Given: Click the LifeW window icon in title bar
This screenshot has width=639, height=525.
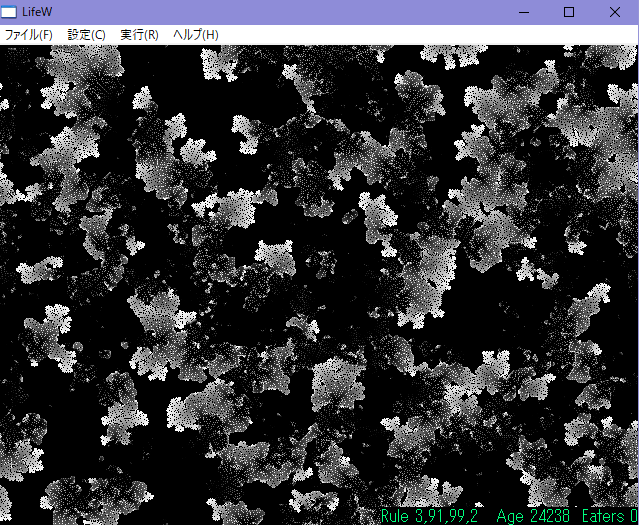Looking at the screenshot, I should pyautogui.click(x=10, y=12).
